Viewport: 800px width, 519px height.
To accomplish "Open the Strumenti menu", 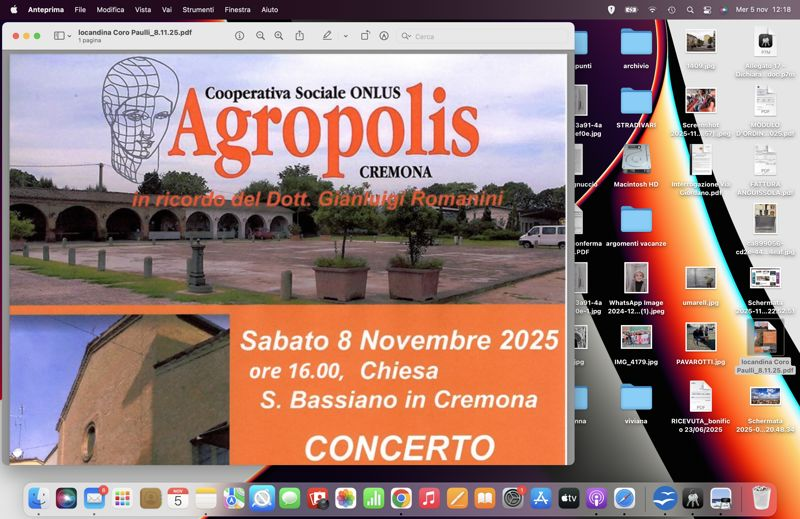I will tap(198, 9).
